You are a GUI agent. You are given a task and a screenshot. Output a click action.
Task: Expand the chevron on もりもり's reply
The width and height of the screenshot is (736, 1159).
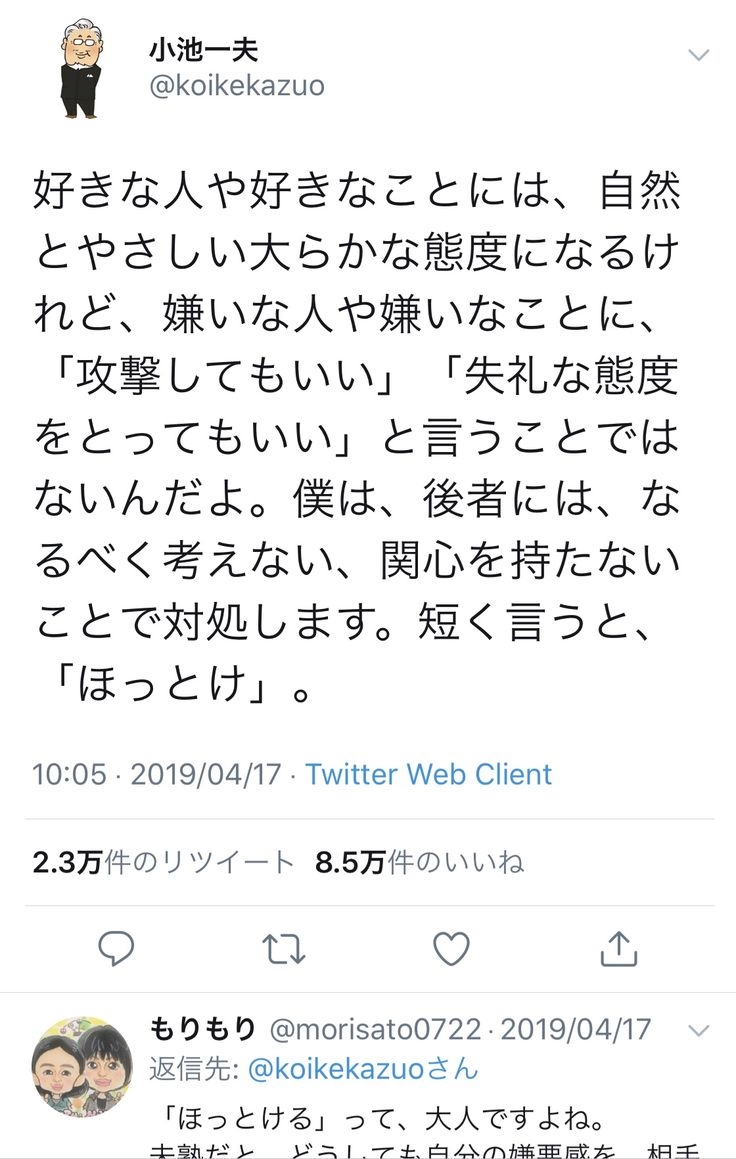[698, 1030]
